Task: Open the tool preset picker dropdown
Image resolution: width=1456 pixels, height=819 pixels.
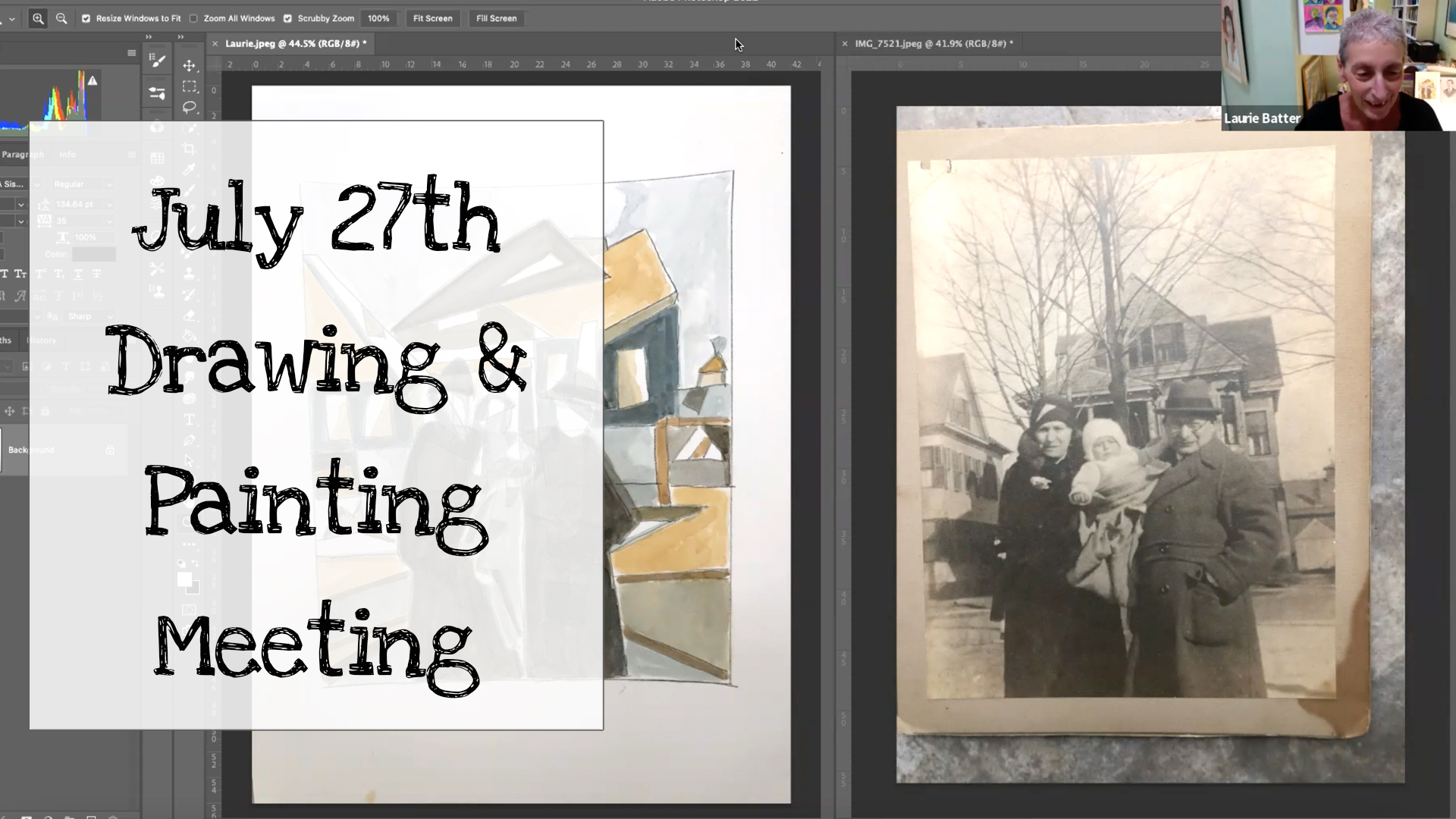Action: point(11,19)
